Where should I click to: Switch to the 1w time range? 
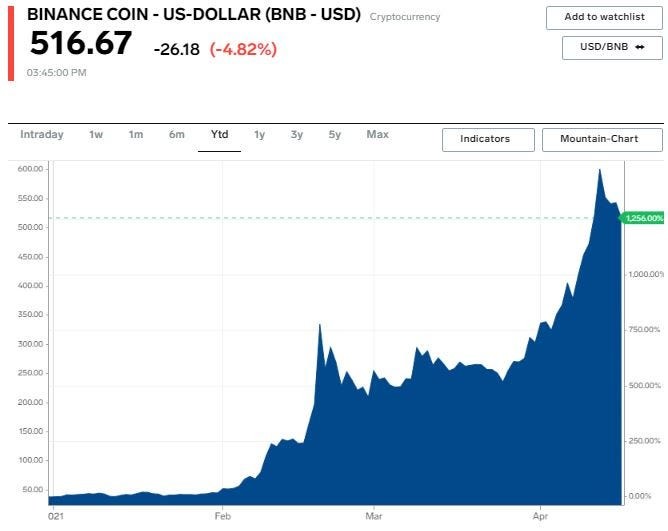(96, 135)
